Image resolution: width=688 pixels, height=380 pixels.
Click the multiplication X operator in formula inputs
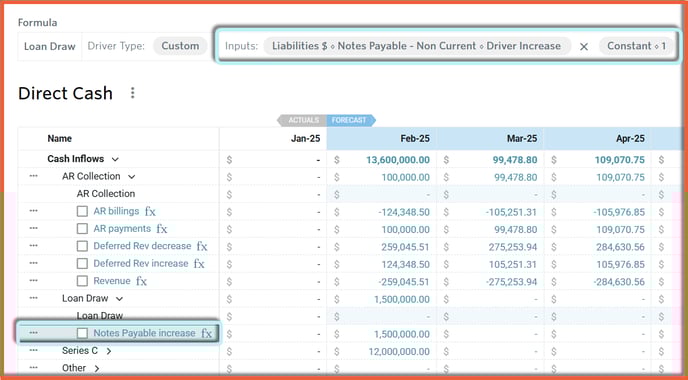coord(584,47)
